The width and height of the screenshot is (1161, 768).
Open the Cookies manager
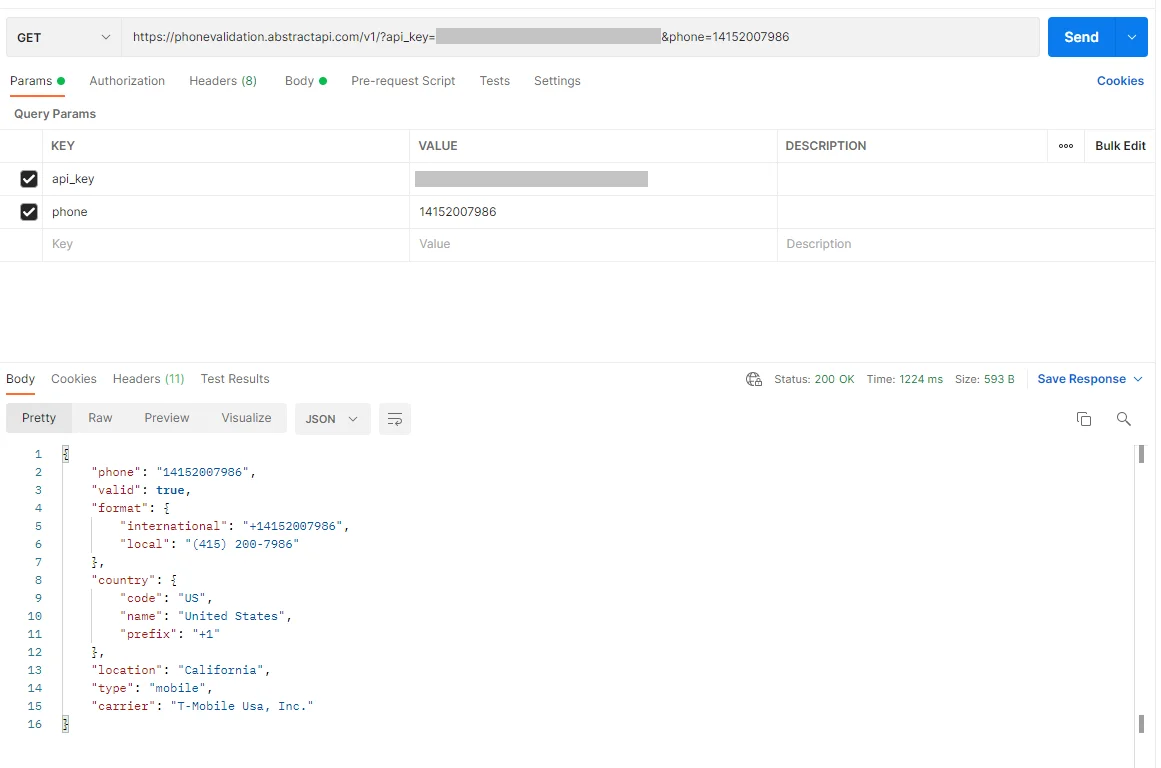tap(1119, 81)
